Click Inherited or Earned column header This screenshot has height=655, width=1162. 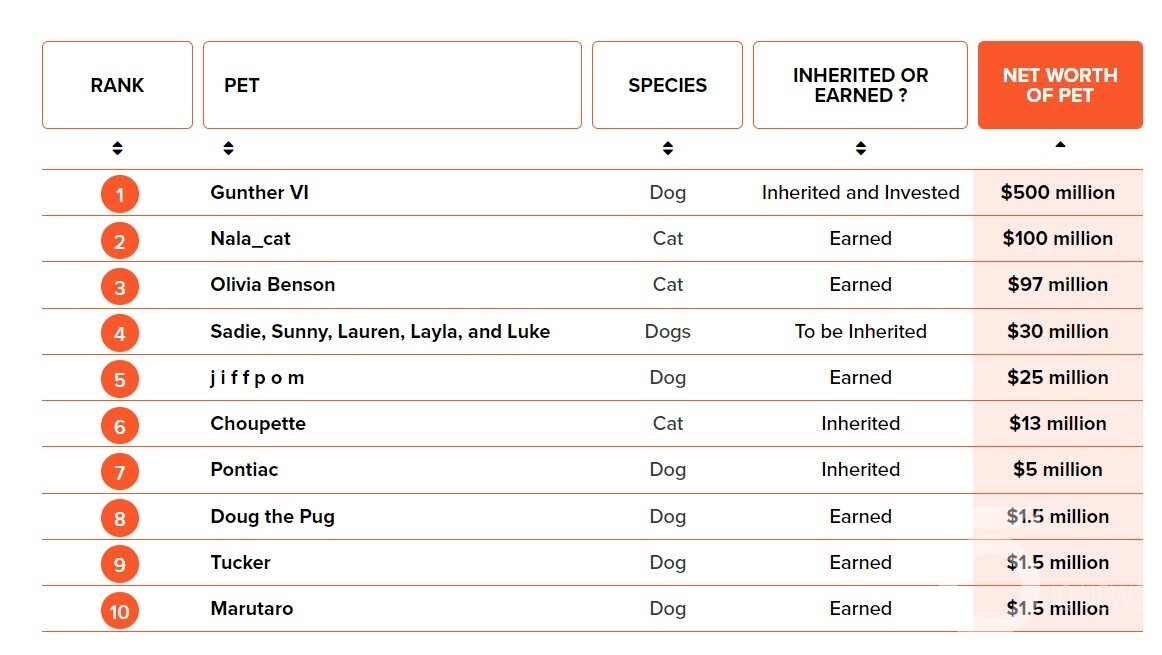[x=860, y=85]
